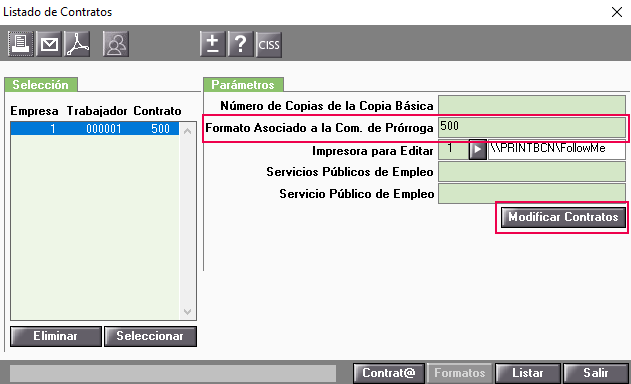This screenshot has height=384, width=631.
Task: Click the email envelope icon
Action: pyautogui.click(x=49, y=44)
